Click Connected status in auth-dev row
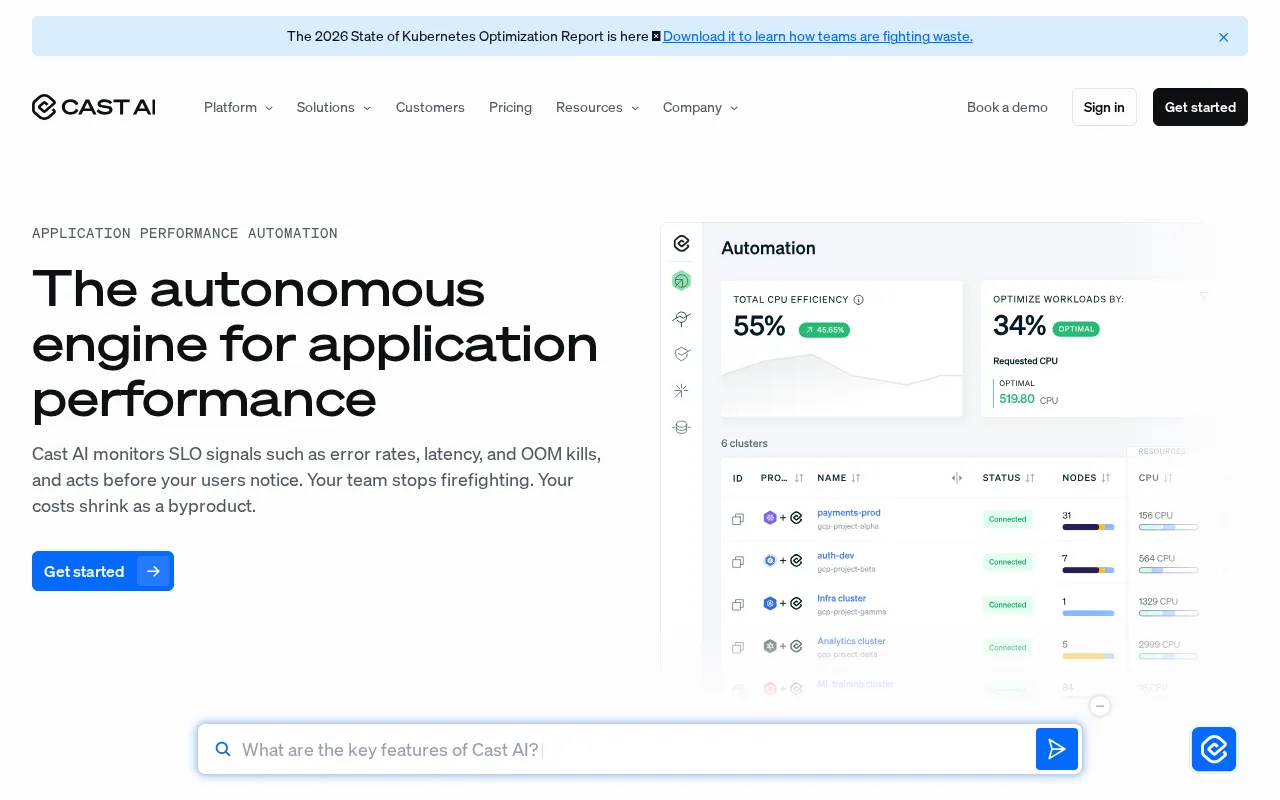 point(1008,562)
